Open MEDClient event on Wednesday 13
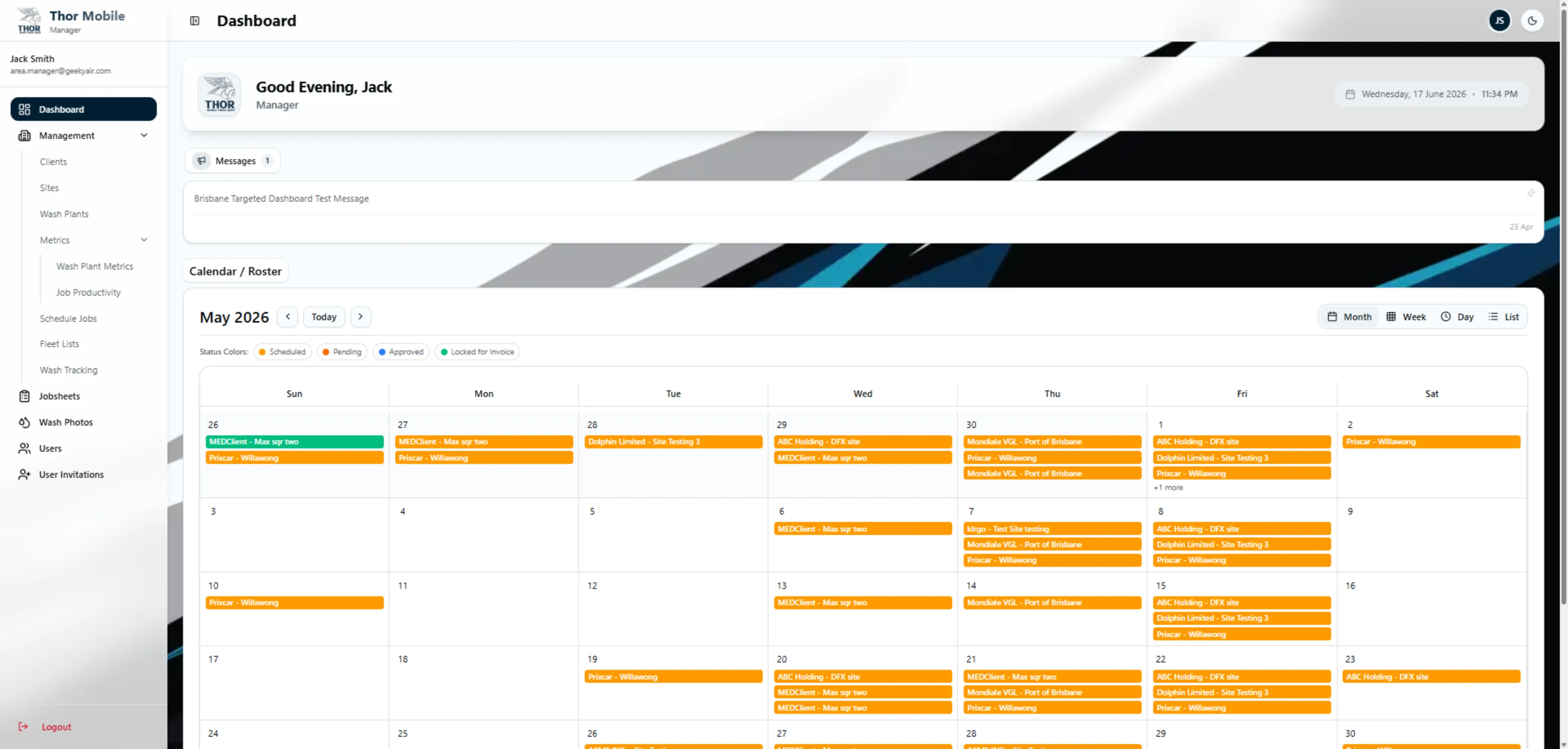Image resolution: width=1568 pixels, height=749 pixels. 862,602
